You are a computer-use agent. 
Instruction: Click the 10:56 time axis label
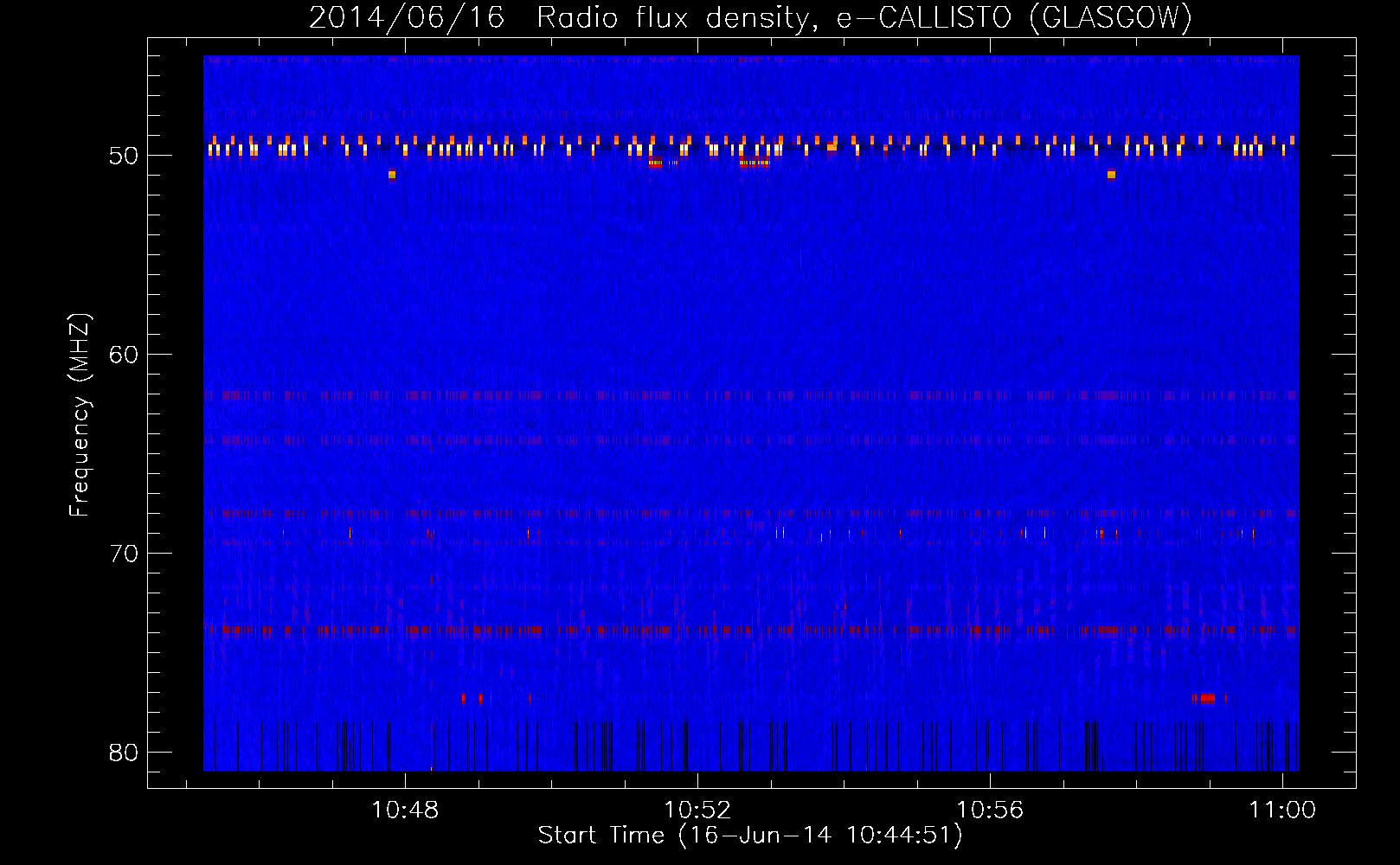coord(990,811)
